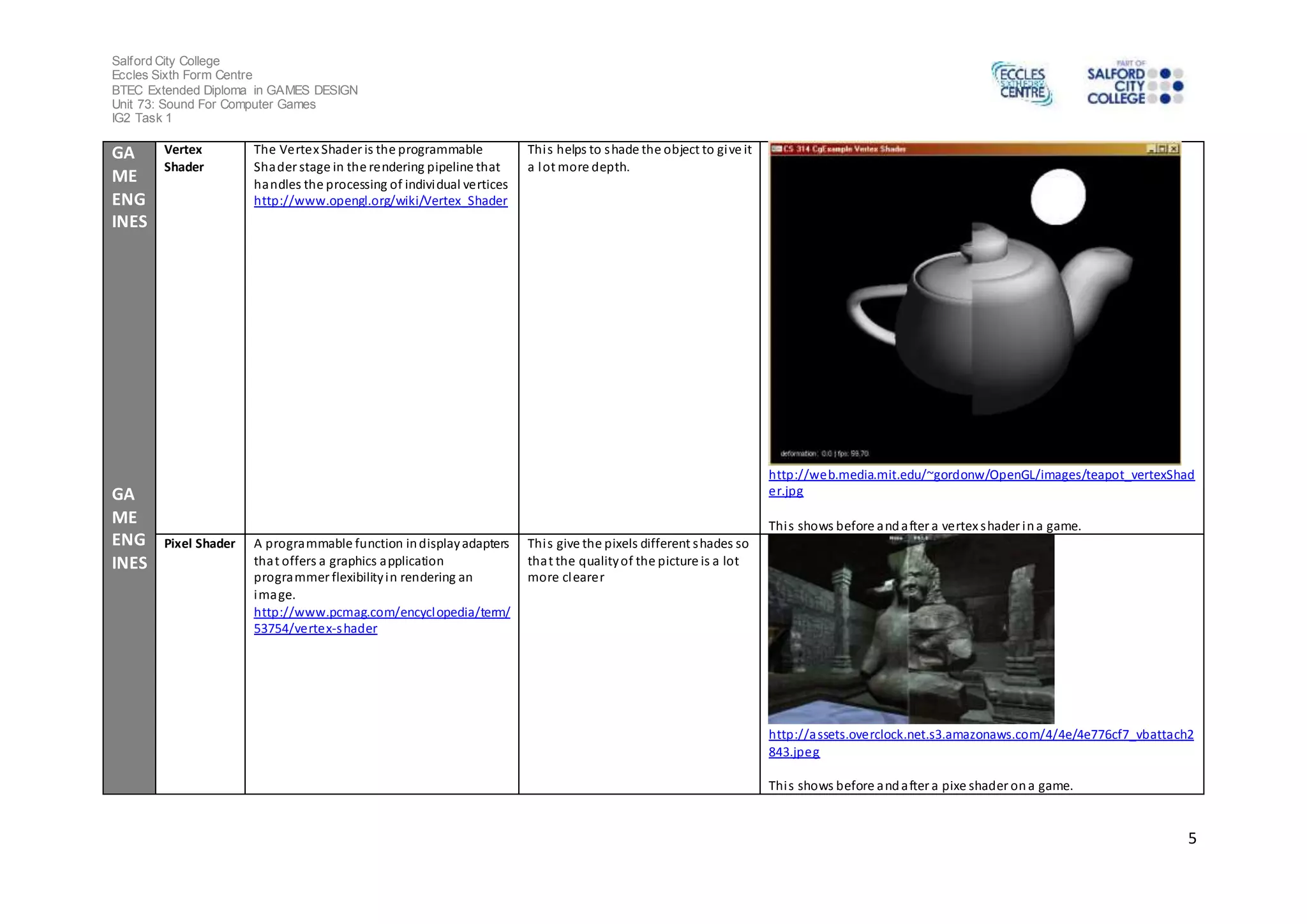Image resolution: width=1307 pixels, height=924 pixels.
Task: Click the Salford City College logo
Action: click(x=1134, y=84)
